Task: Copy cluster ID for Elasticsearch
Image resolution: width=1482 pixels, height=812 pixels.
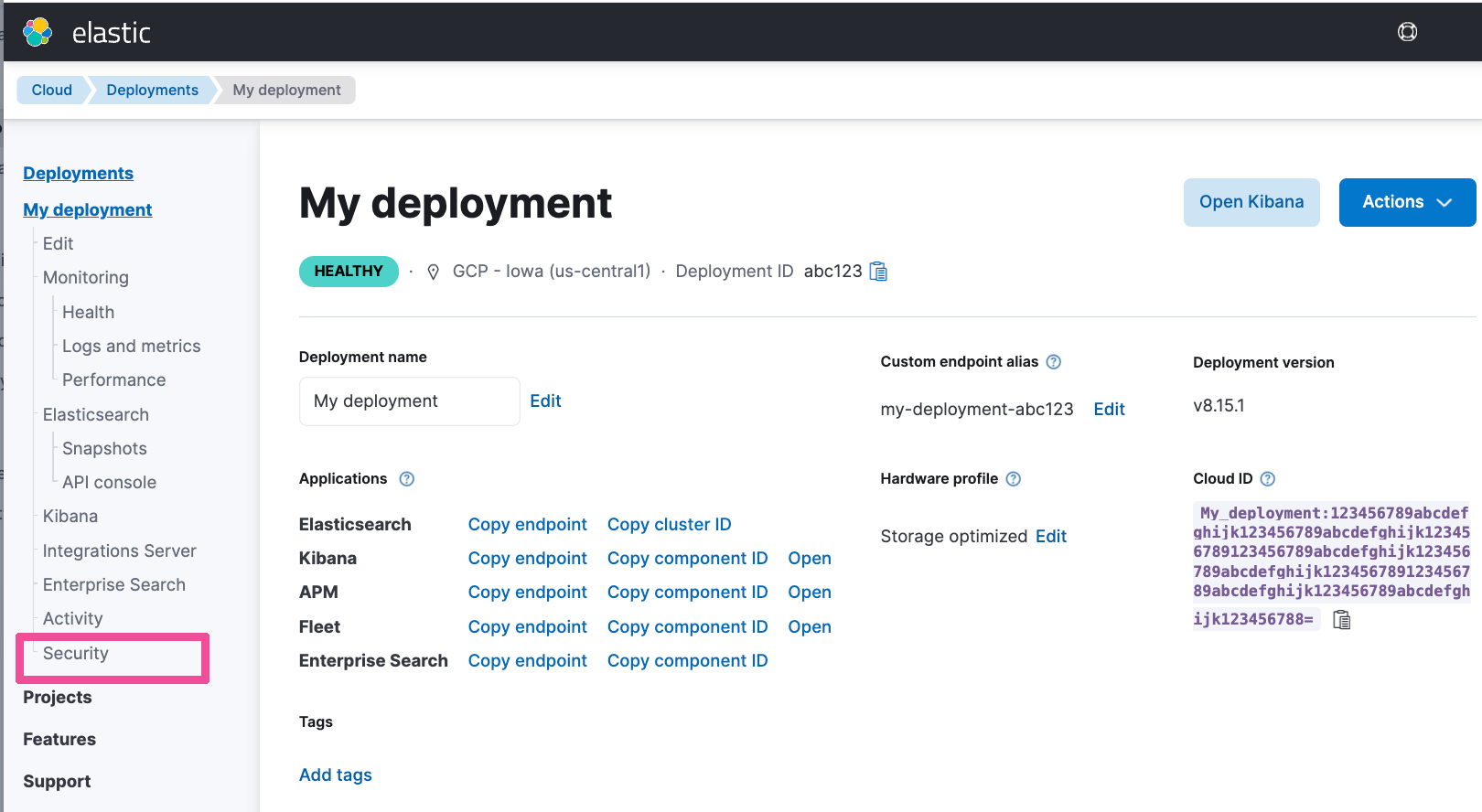Action: [x=669, y=525]
